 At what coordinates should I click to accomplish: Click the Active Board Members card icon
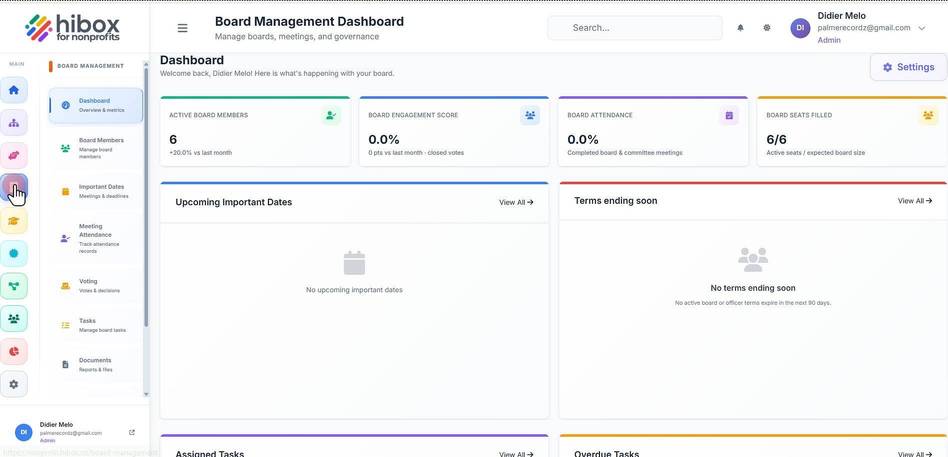pos(331,115)
